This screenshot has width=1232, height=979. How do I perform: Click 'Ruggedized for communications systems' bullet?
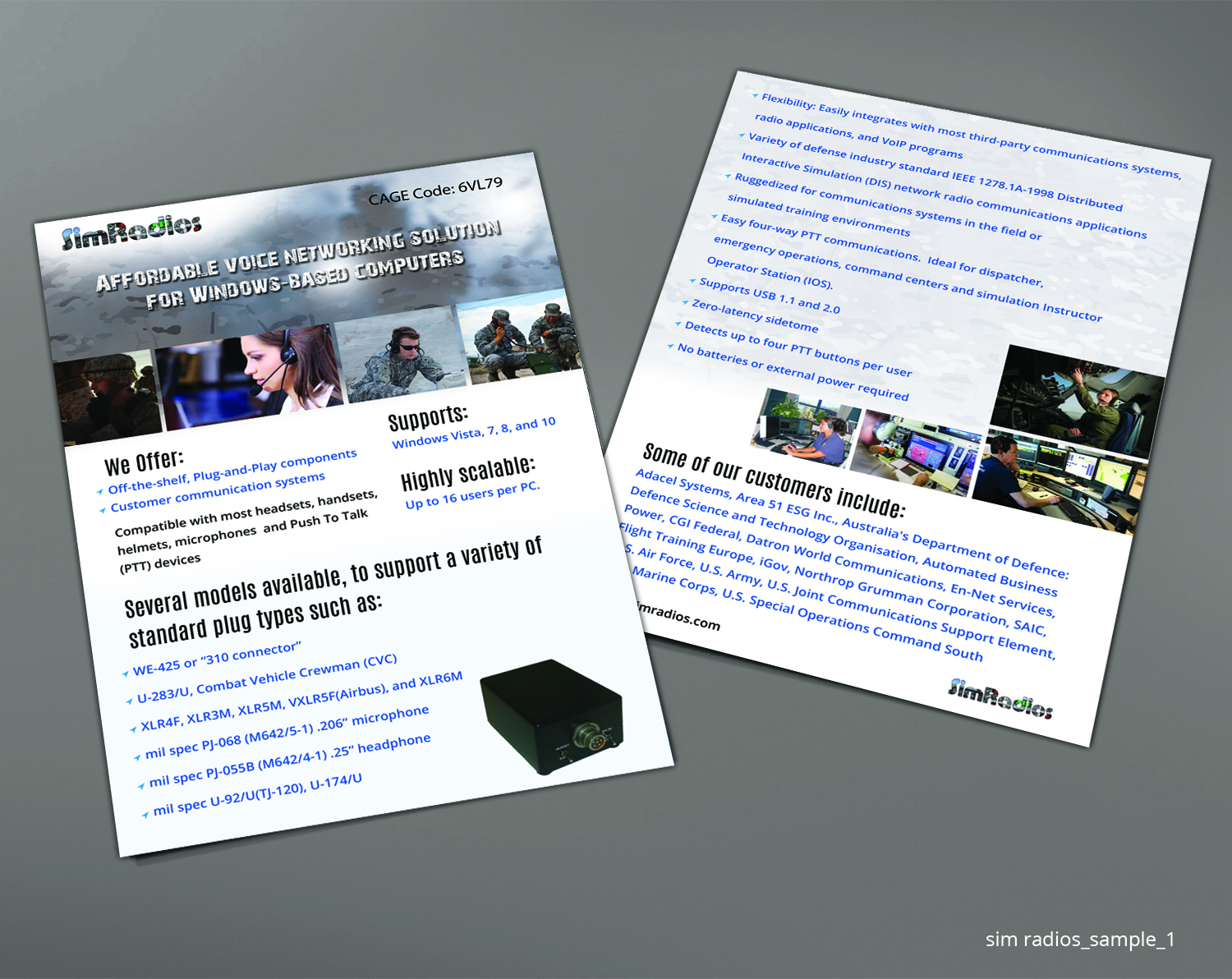pyautogui.click(x=883, y=207)
